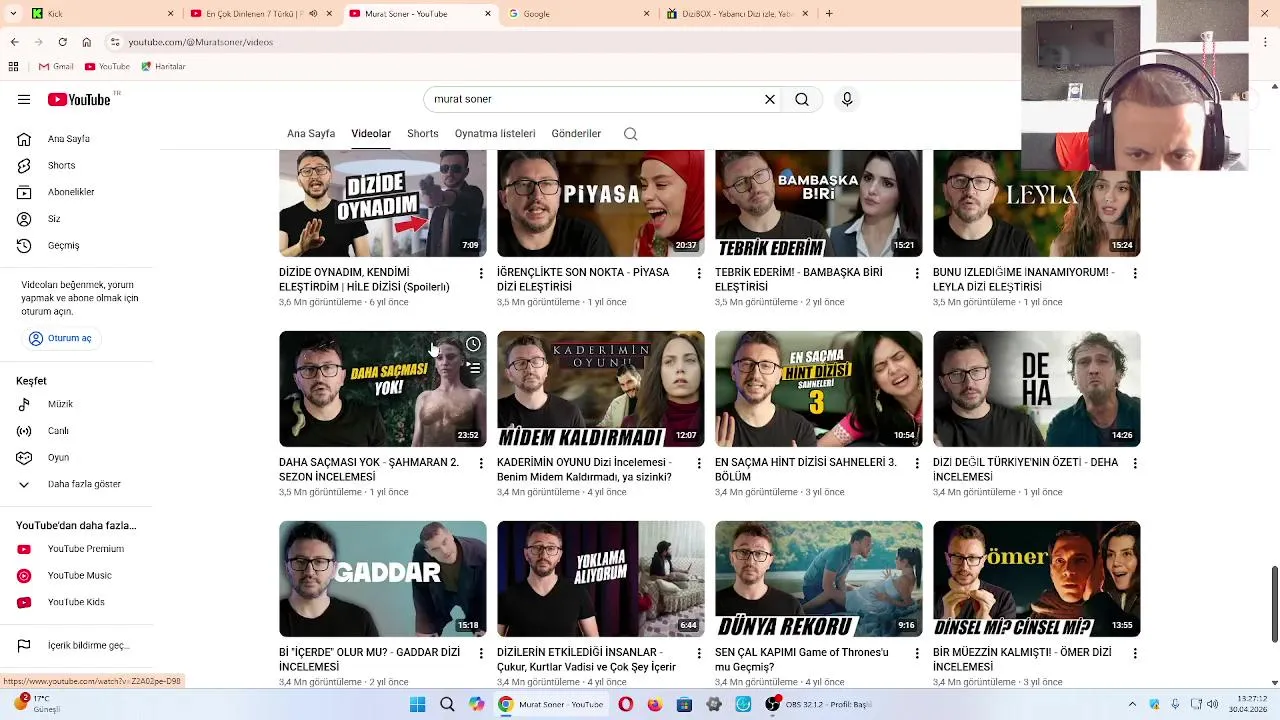Click the browser back arrow

tap(14, 42)
